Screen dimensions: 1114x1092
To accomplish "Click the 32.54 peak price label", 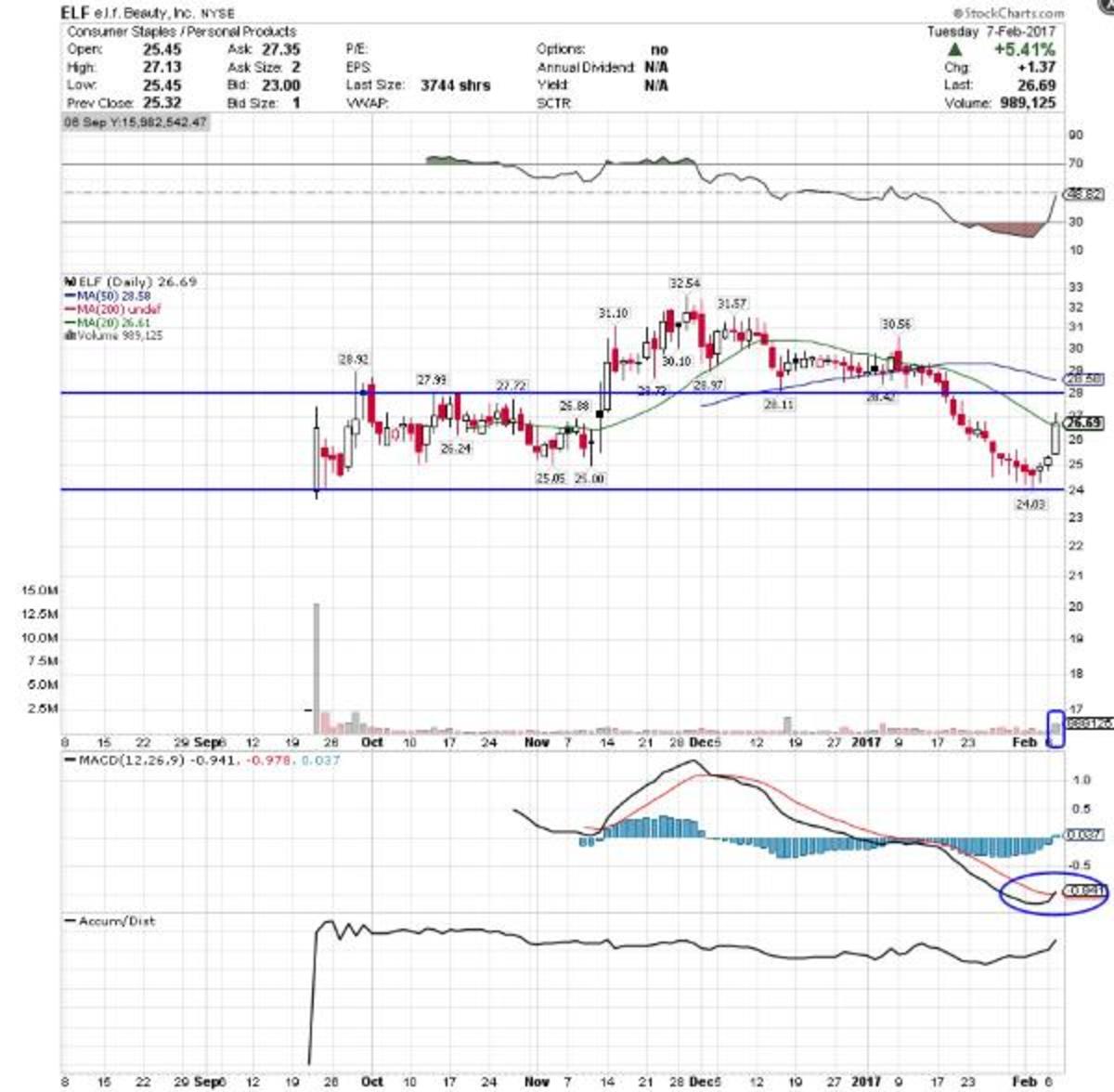I will [x=685, y=282].
